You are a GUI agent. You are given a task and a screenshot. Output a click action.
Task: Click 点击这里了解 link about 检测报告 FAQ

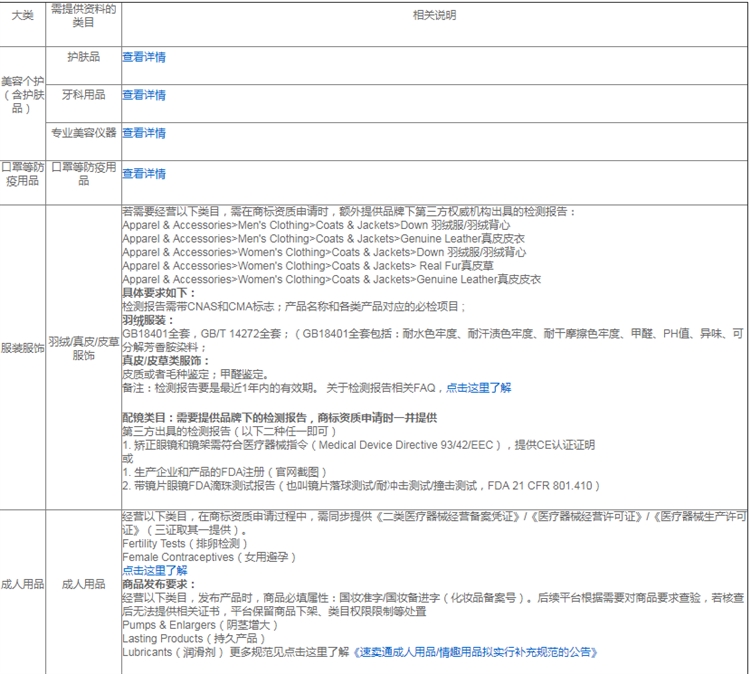click(x=479, y=387)
